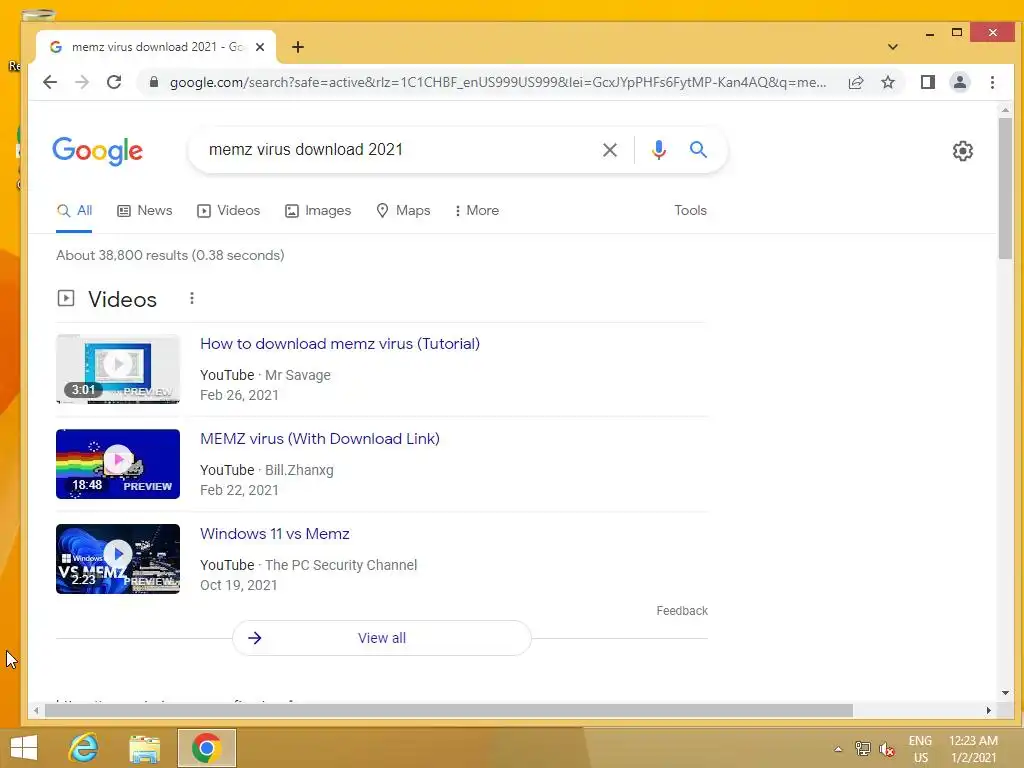Viewport: 1024px width, 768px height.
Task: Open Chrome three-dot menu
Action: coord(992,82)
